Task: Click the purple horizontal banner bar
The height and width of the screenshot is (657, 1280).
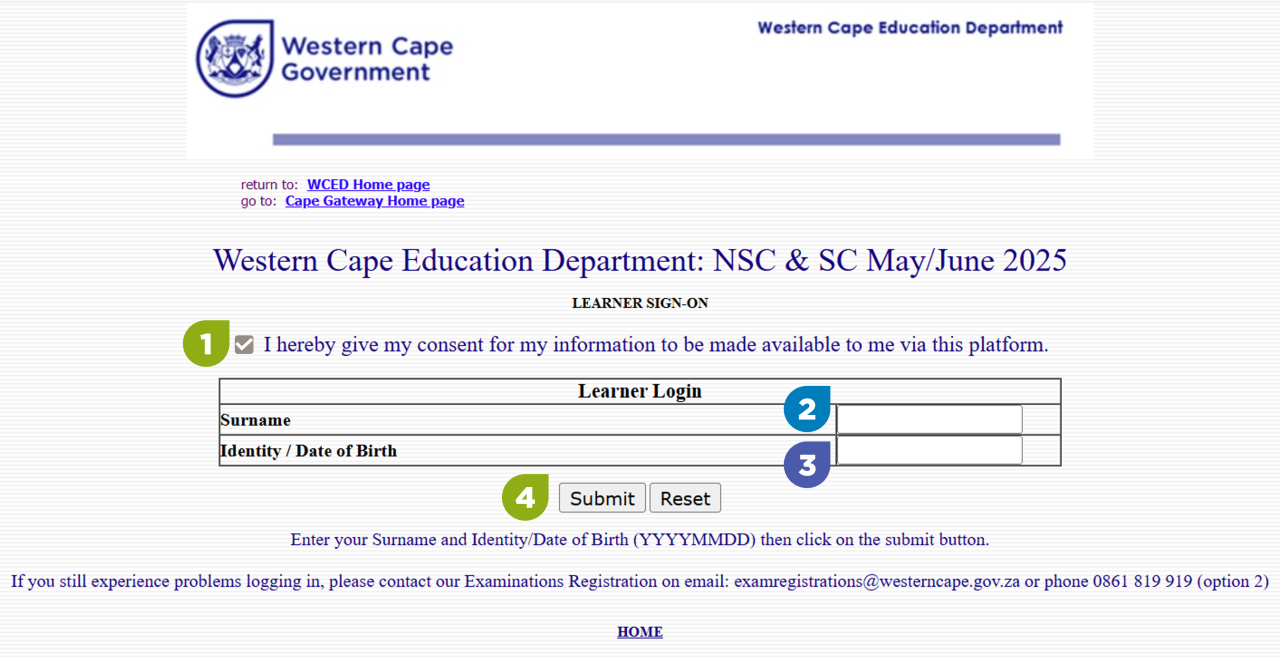Action: pyautogui.click(x=666, y=140)
